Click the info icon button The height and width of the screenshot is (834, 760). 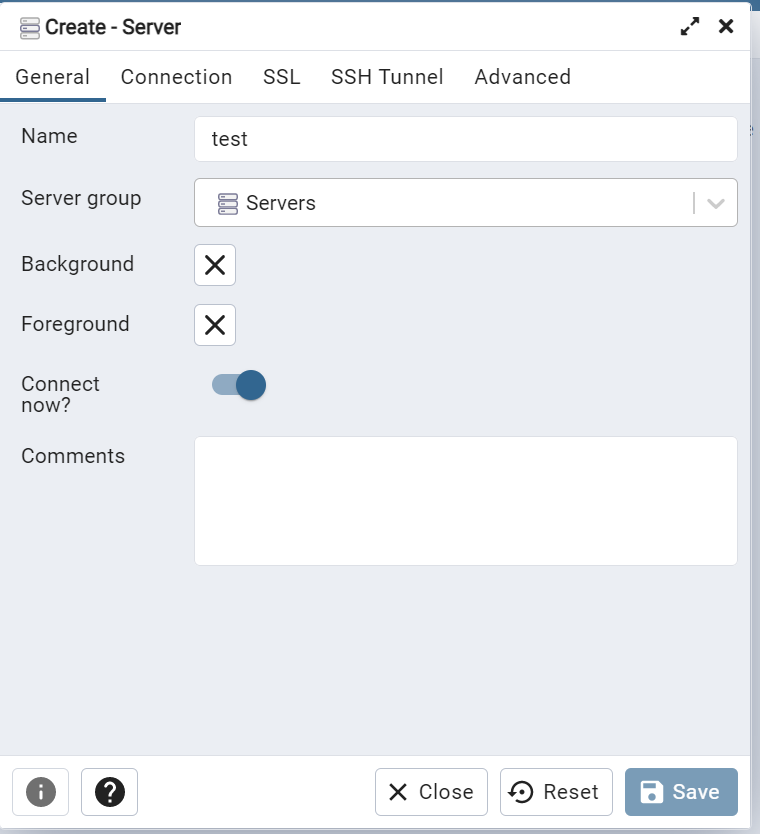(40, 792)
